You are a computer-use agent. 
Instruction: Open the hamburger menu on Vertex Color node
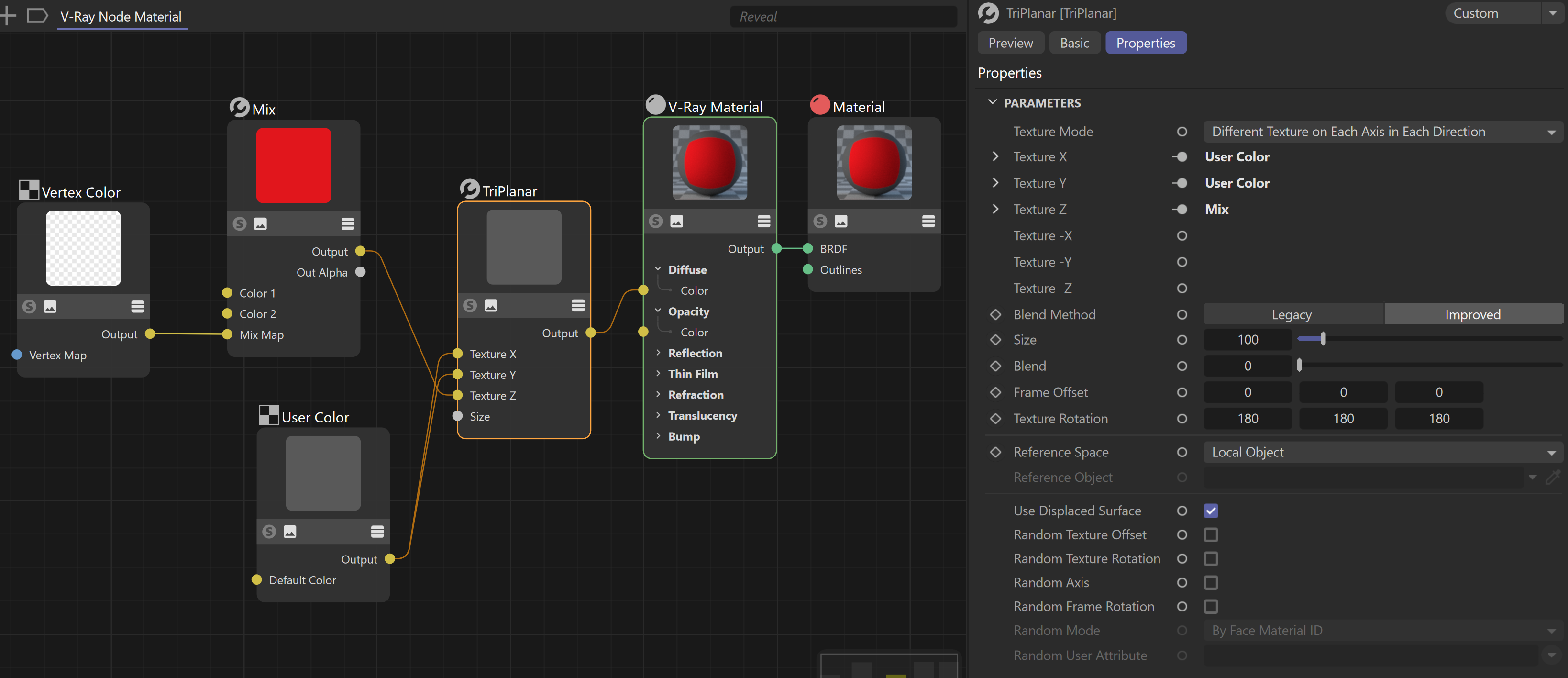pos(138,307)
